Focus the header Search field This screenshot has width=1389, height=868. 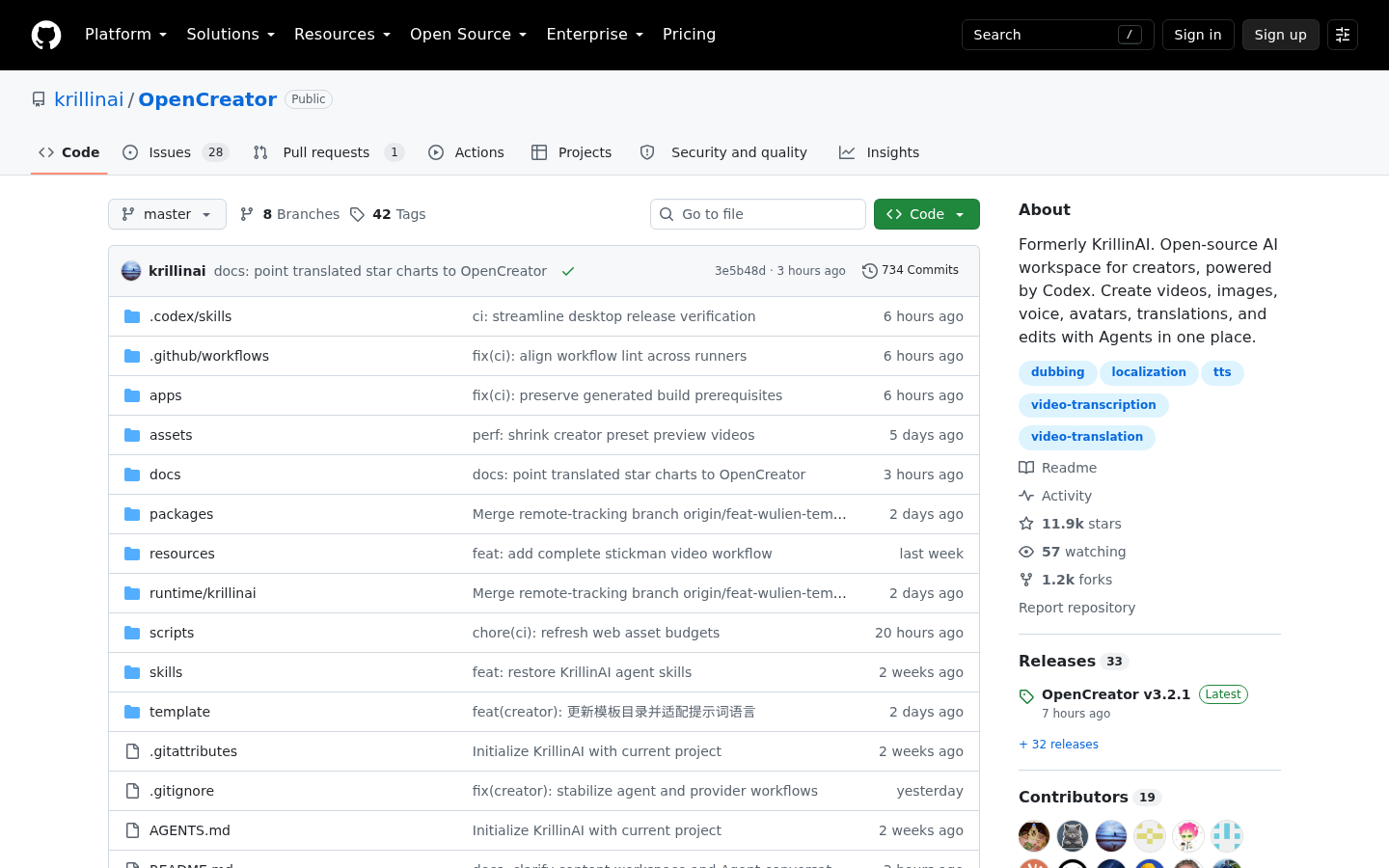(1057, 35)
